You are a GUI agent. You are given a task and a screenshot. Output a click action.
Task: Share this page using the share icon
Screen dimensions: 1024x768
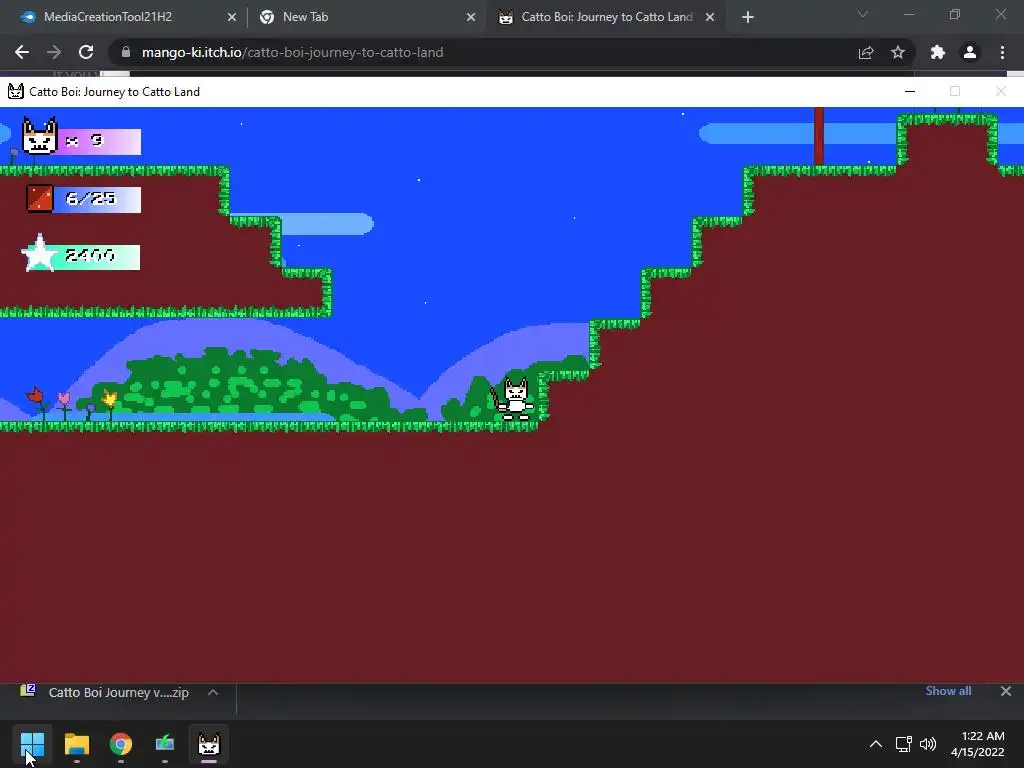pos(866,52)
